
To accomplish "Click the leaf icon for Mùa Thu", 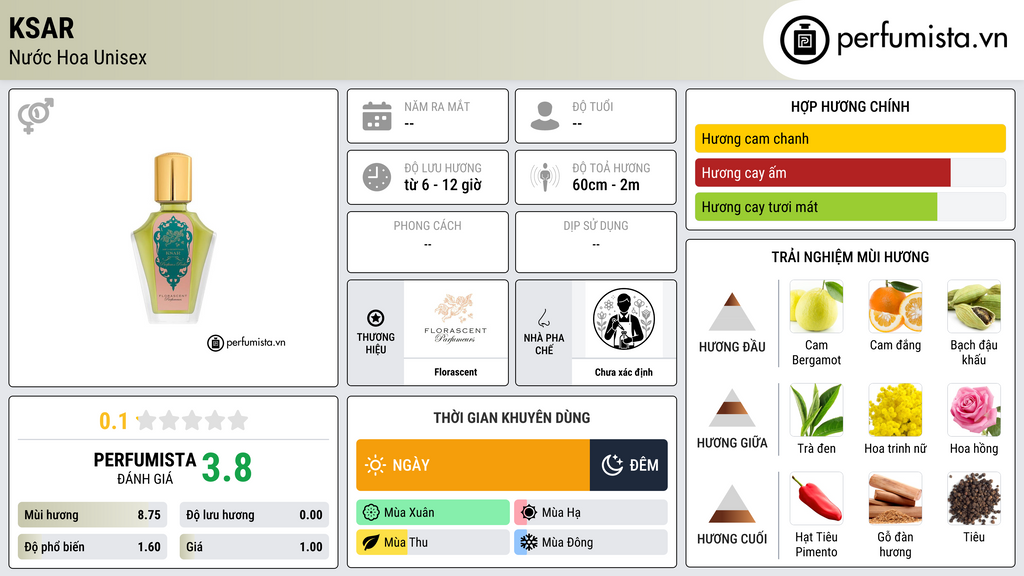I will (x=371, y=543).
